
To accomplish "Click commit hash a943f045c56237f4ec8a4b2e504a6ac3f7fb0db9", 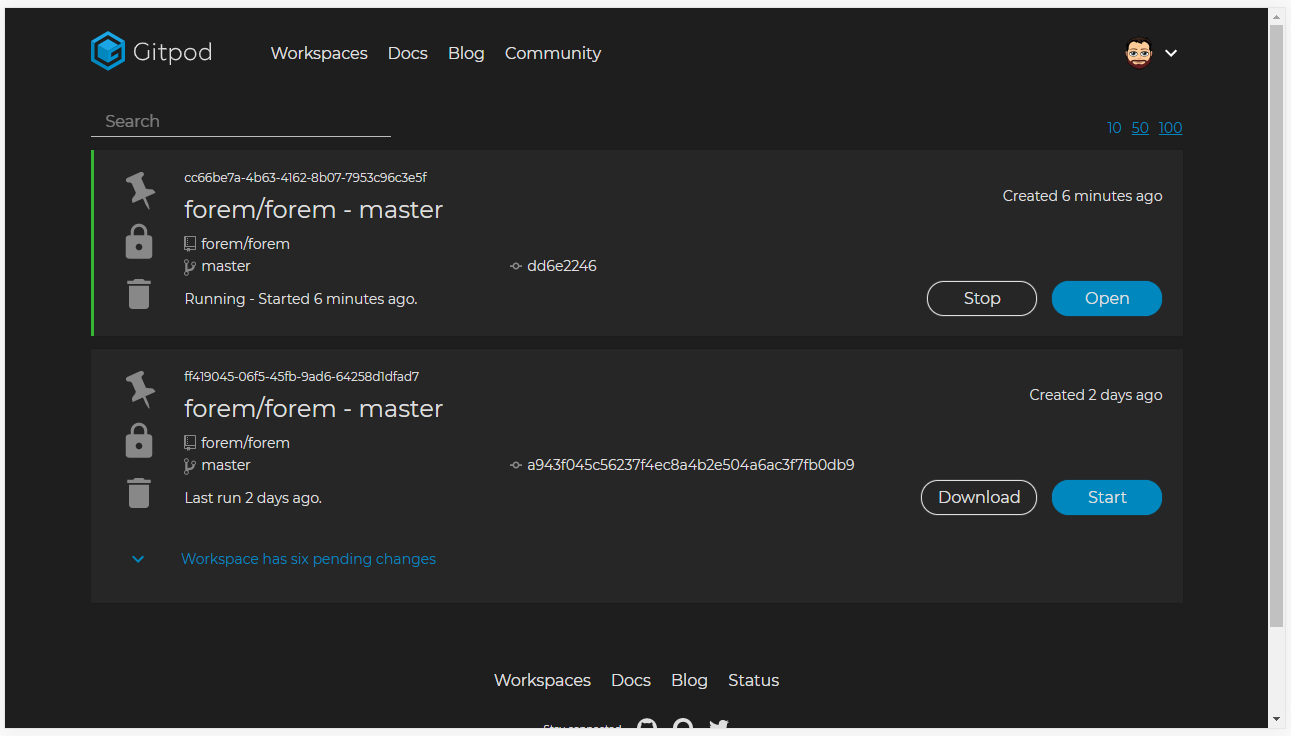I will [691, 465].
